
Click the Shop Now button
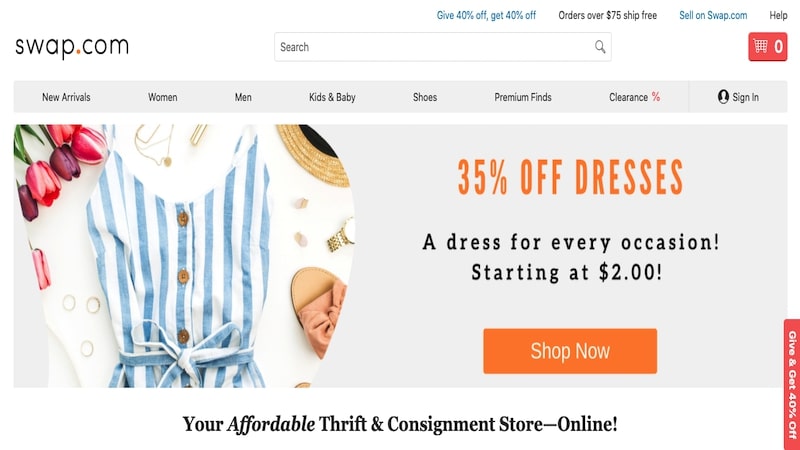(x=570, y=351)
